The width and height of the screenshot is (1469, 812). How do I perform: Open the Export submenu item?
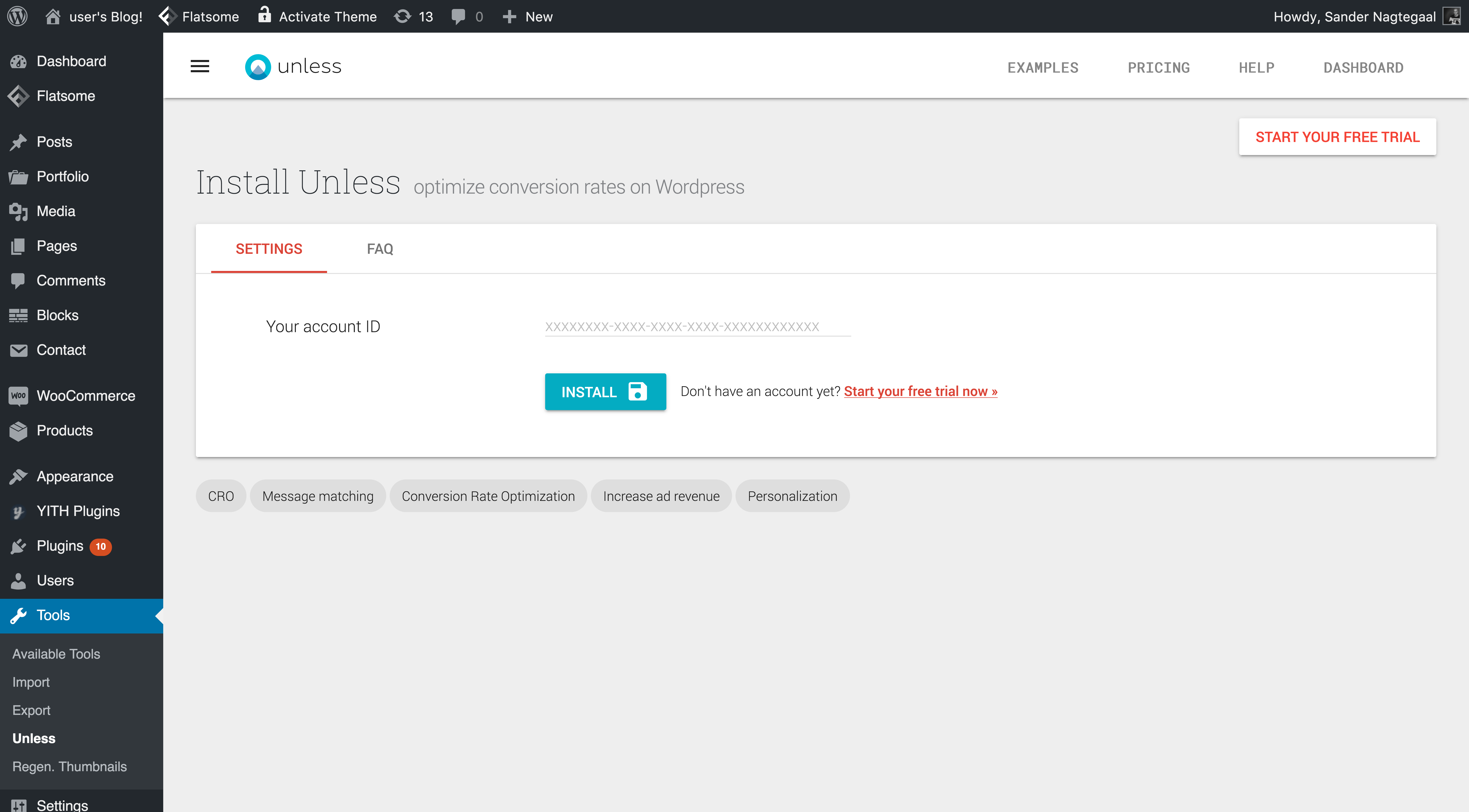click(x=31, y=710)
